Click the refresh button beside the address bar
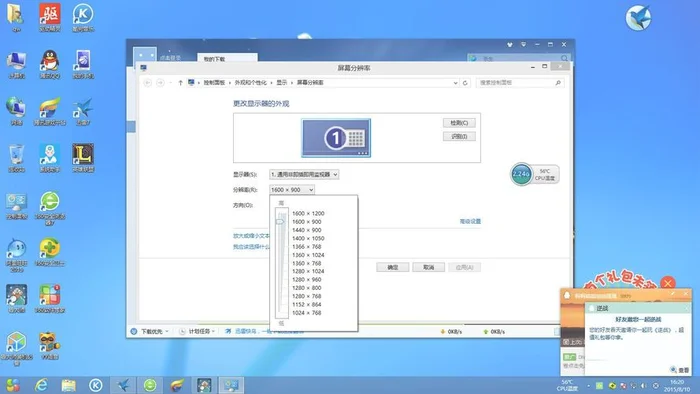 click(465, 83)
